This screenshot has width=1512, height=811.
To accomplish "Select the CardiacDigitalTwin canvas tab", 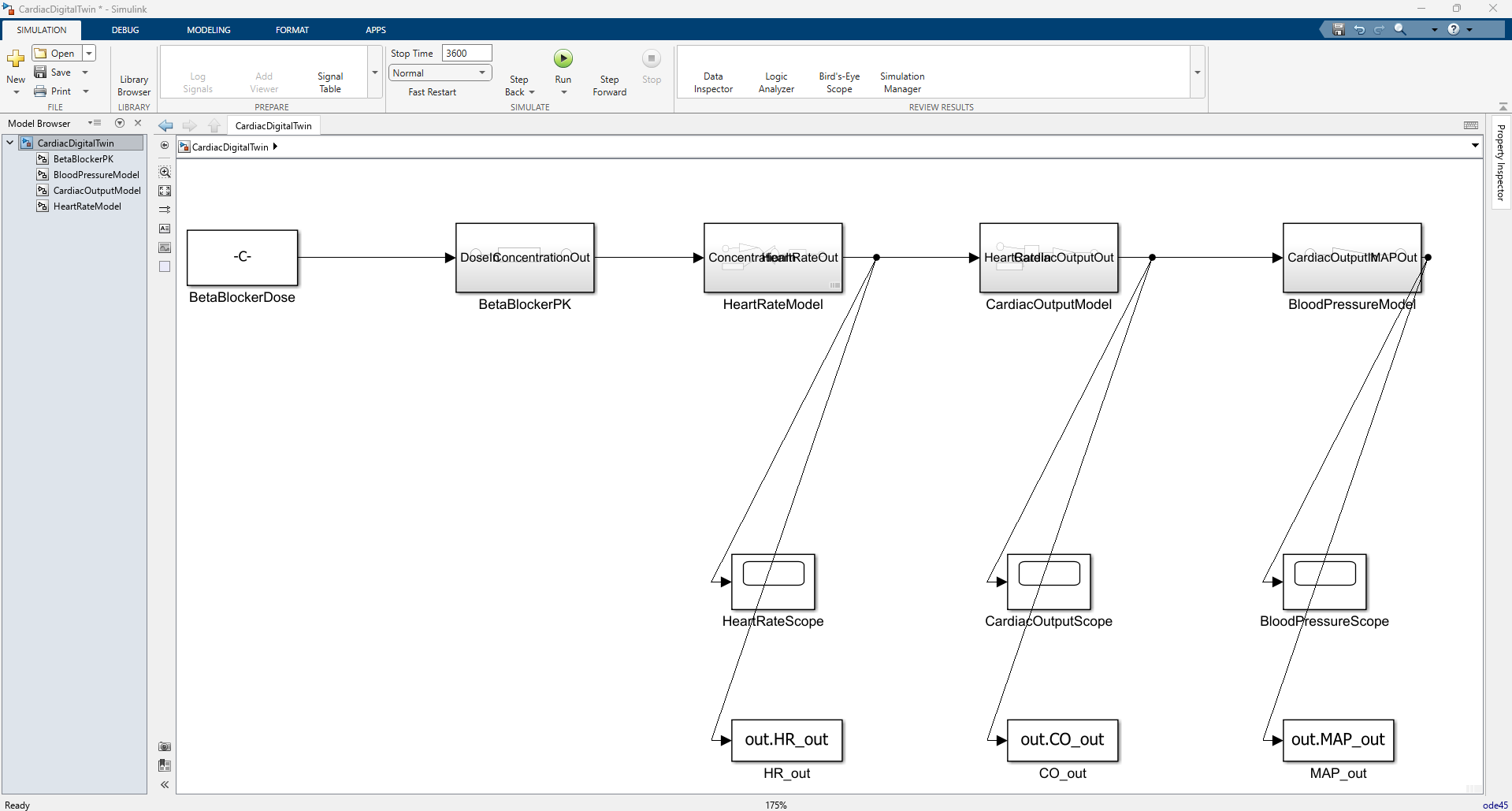I will 273,125.
